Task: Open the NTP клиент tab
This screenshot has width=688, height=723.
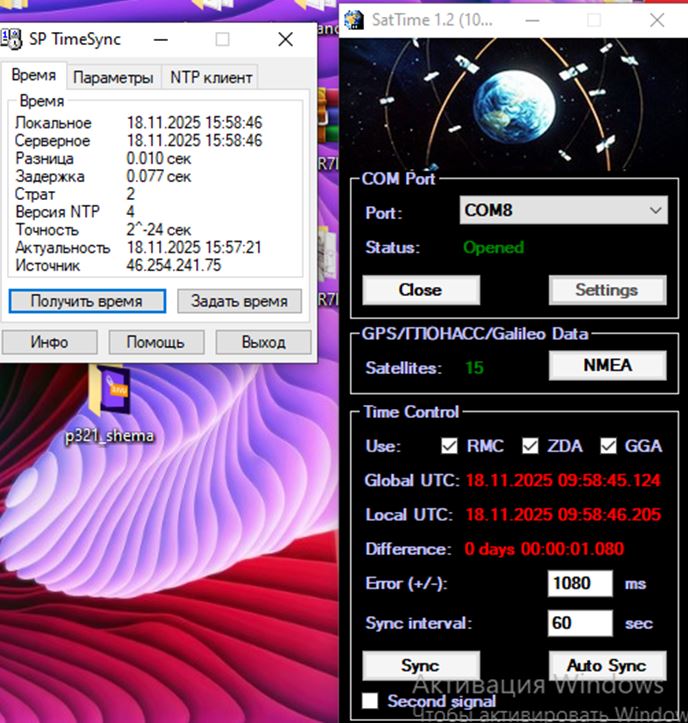Action: click(211, 77)
